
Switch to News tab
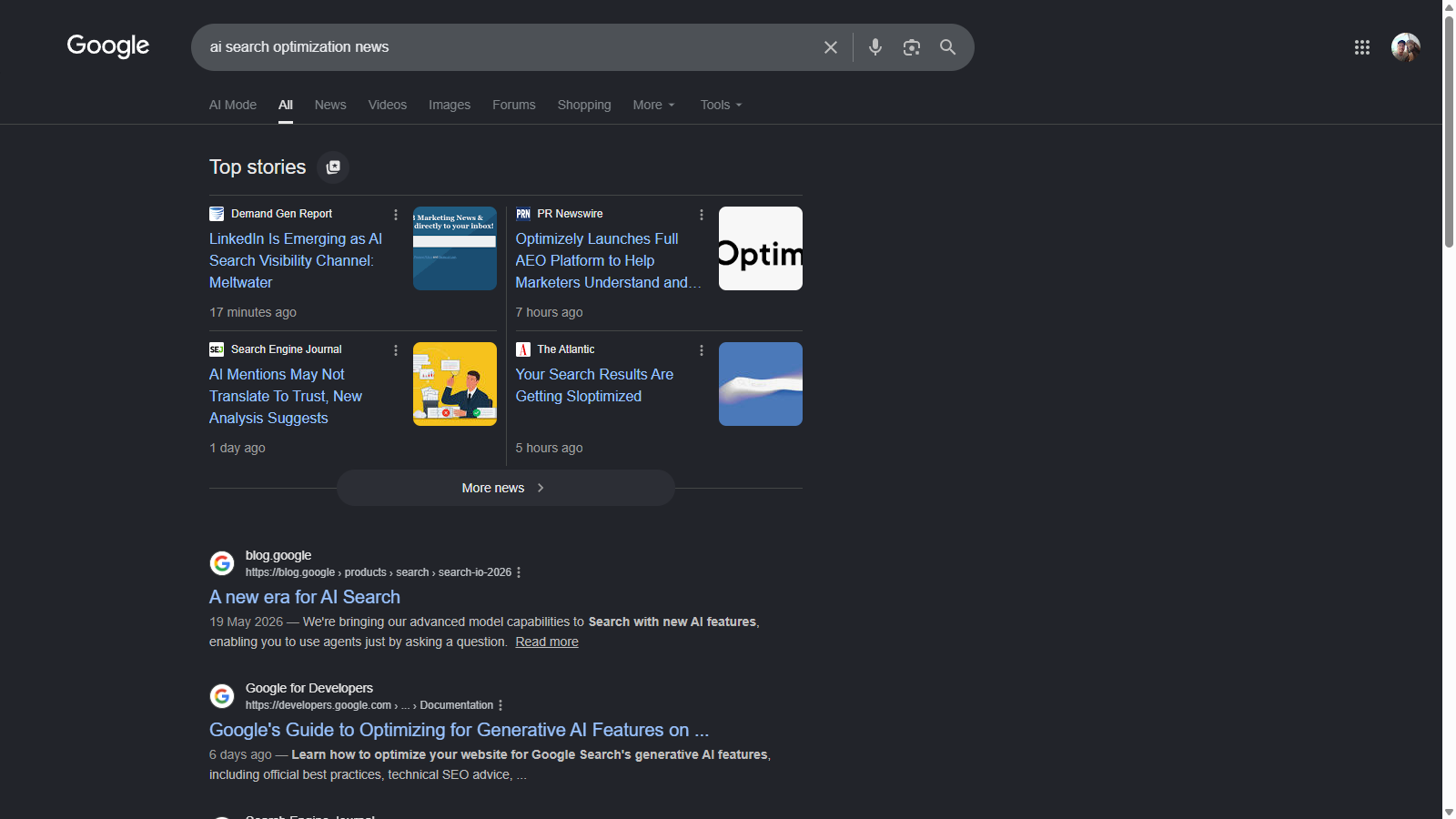click(x=330, y=105)
